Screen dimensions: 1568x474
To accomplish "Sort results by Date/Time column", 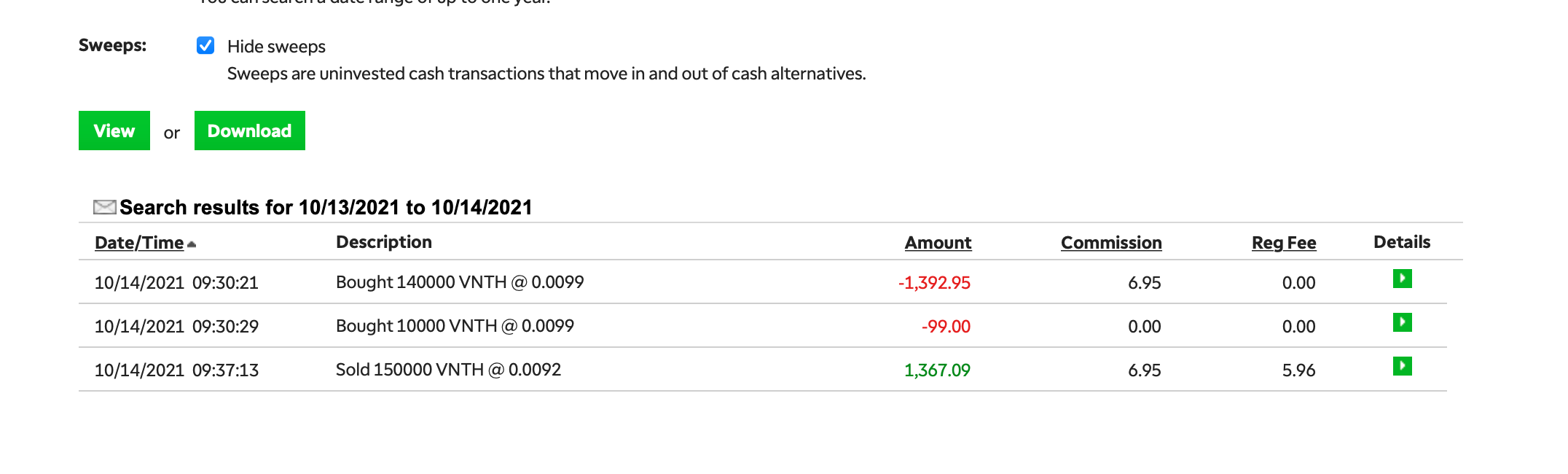I will point(139,243).
